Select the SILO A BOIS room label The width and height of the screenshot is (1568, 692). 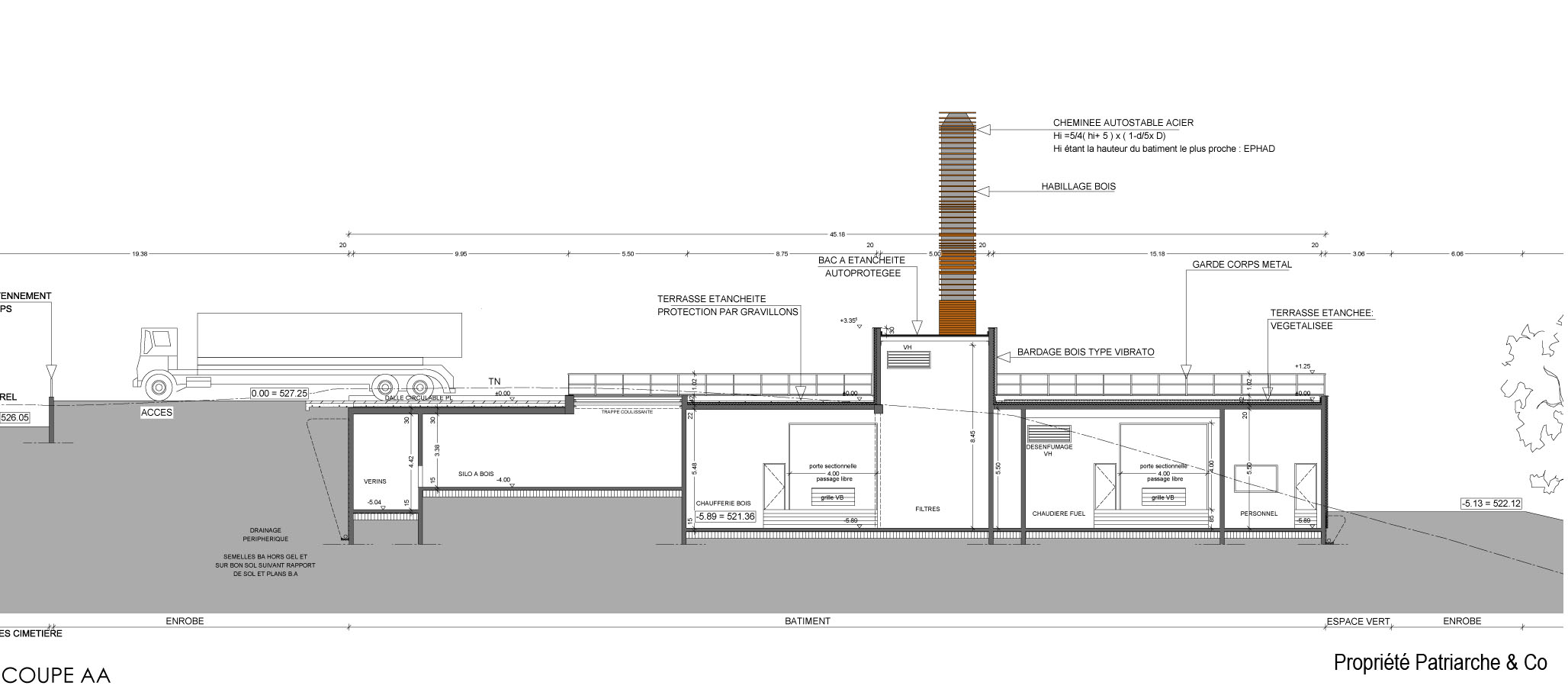click(477, 474)
